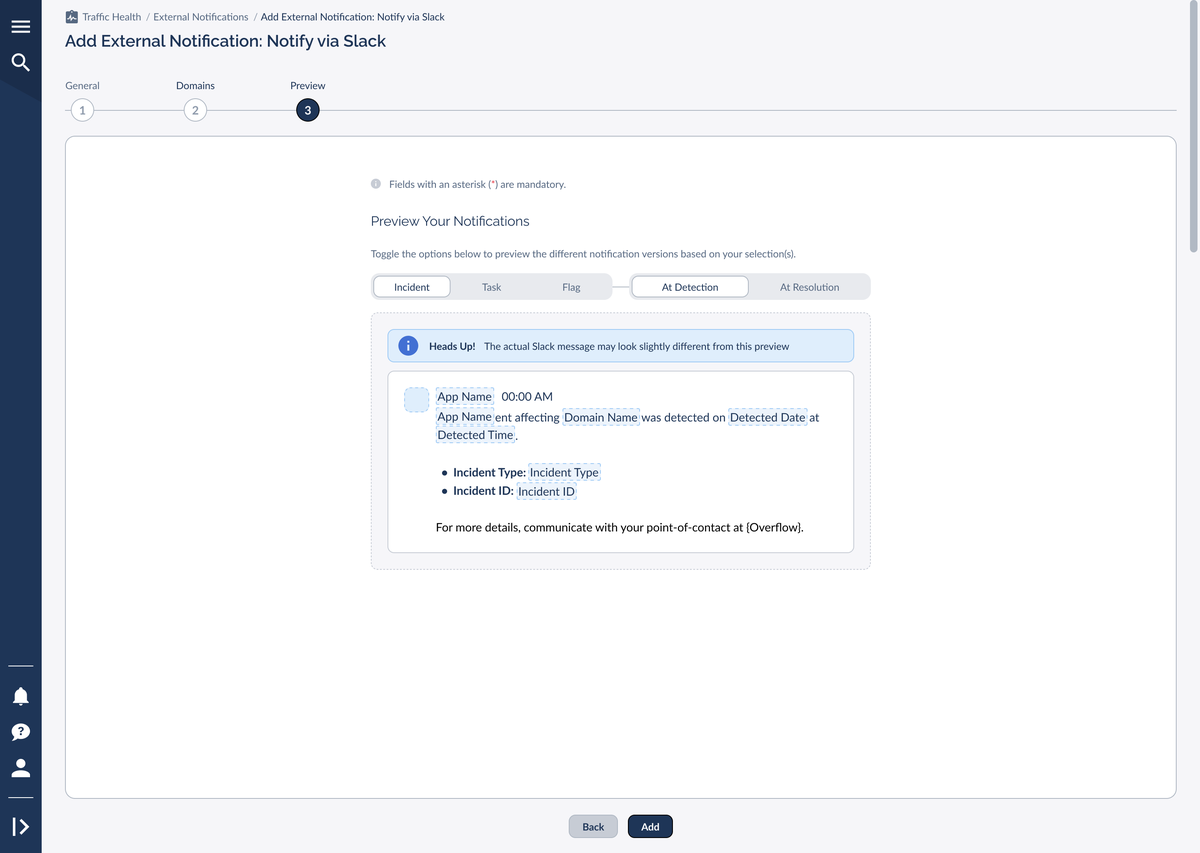
Task: Click the Heads Up! label
Action: tap(452, 346)
